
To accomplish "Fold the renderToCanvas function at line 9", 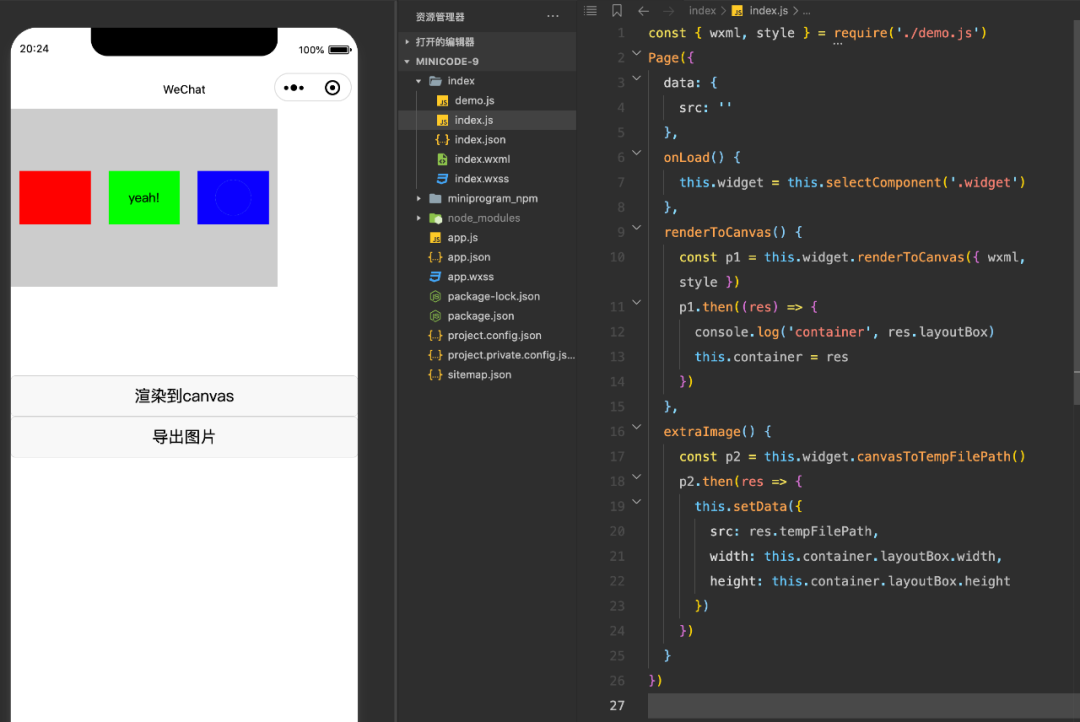I will pos(636,227).
